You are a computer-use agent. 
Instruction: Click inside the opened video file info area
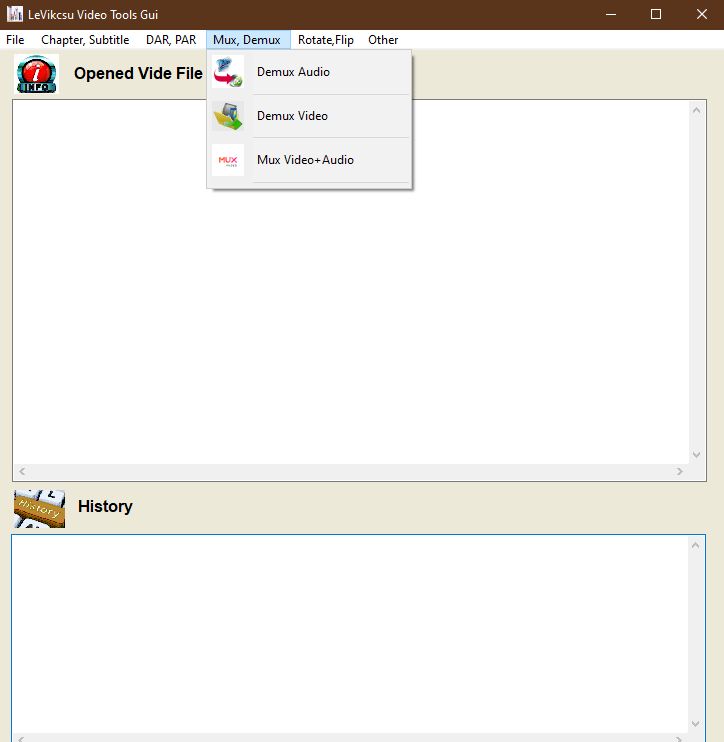point(351,282)
